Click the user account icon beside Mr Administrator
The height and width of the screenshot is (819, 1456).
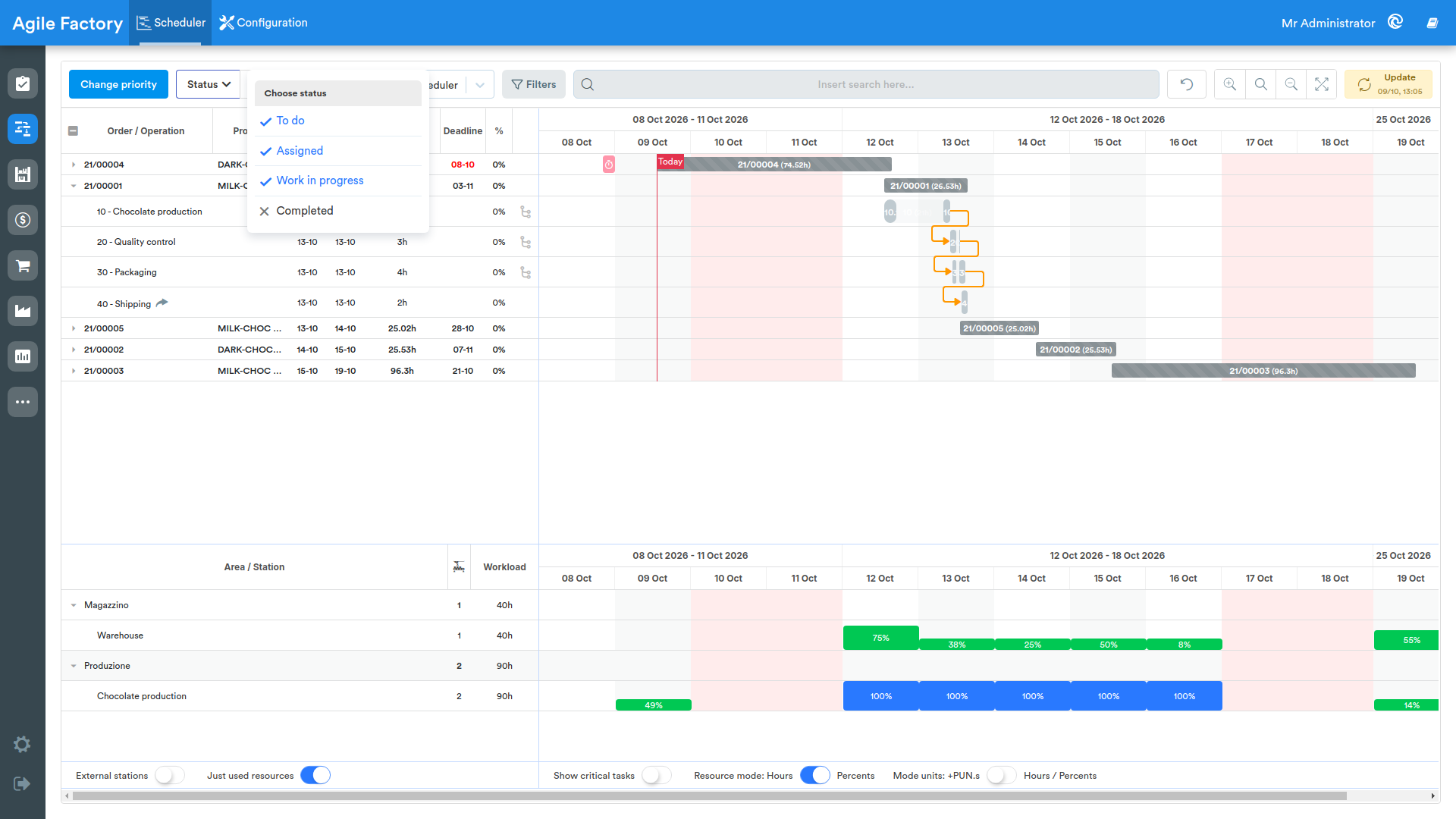[1395, 22]
